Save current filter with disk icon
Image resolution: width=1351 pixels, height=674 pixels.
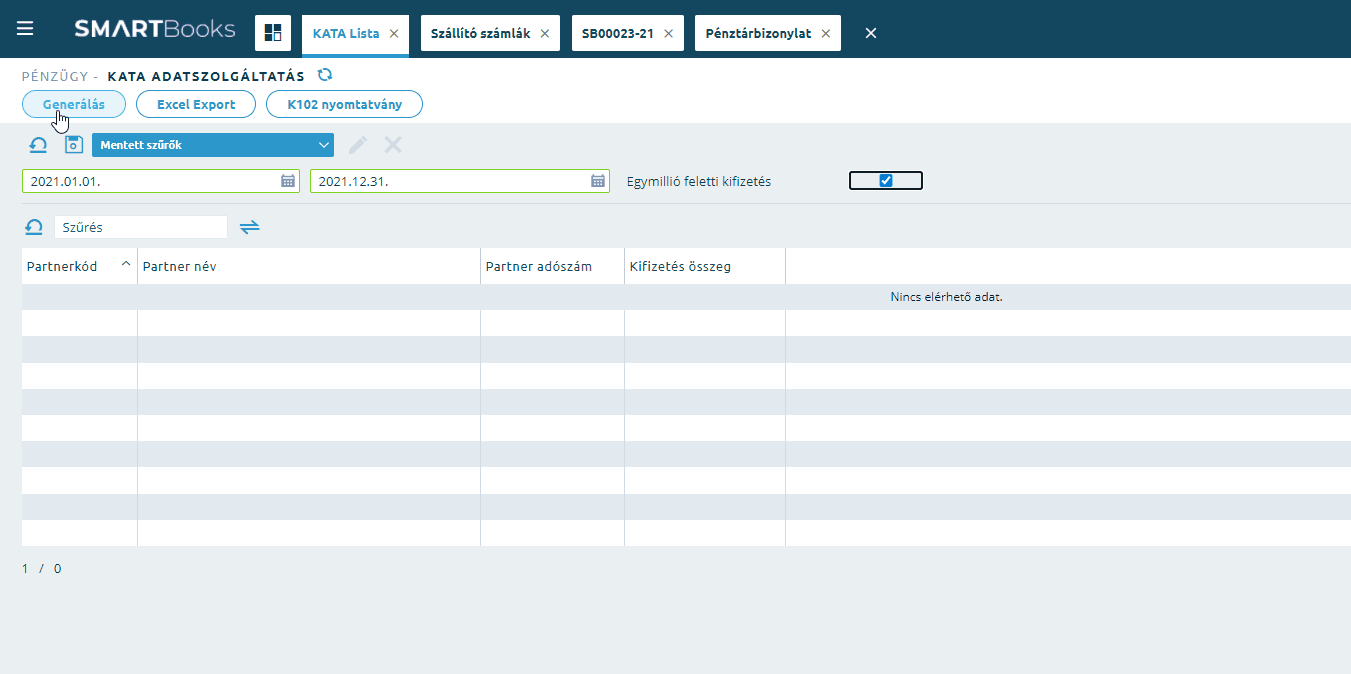tap(73, 145)
